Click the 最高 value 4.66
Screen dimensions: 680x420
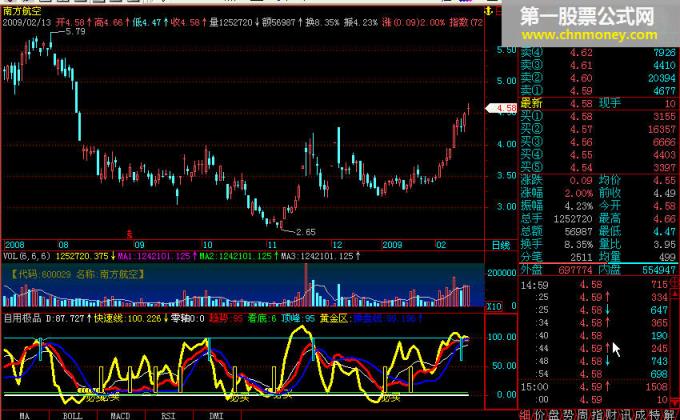pyautogui.click(x=664, y=219)
